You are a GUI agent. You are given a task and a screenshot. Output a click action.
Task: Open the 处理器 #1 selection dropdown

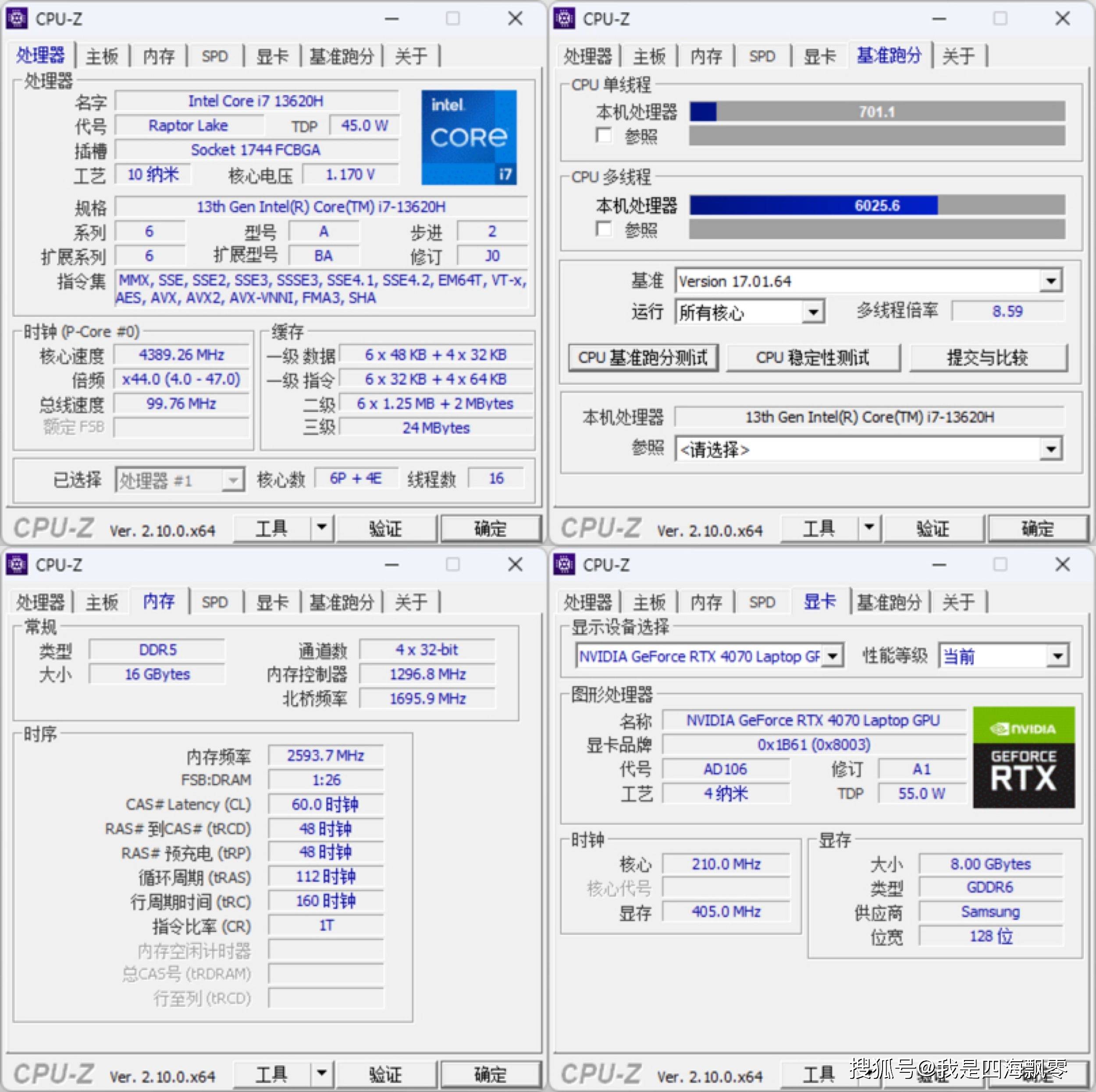point(233,480)
